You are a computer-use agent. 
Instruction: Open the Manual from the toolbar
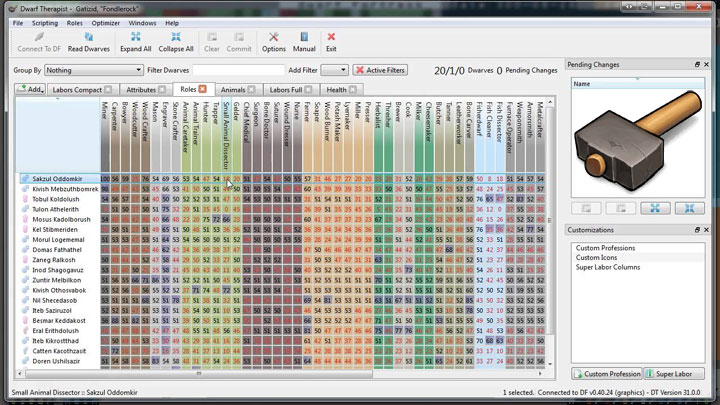pos(304,41)
